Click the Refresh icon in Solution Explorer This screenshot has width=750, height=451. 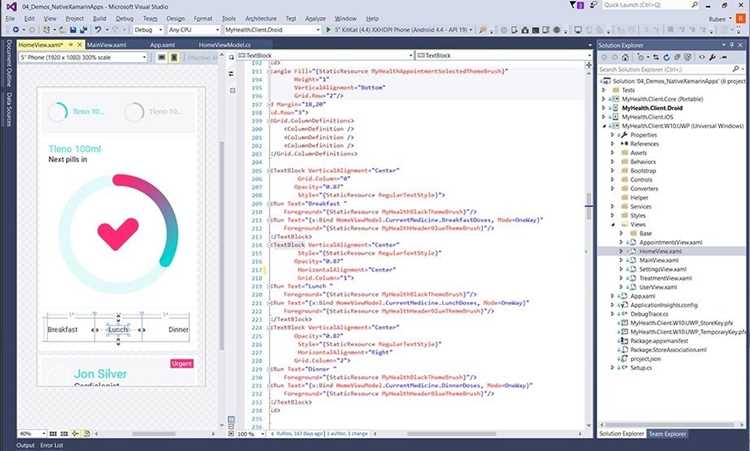click(666, 57)
